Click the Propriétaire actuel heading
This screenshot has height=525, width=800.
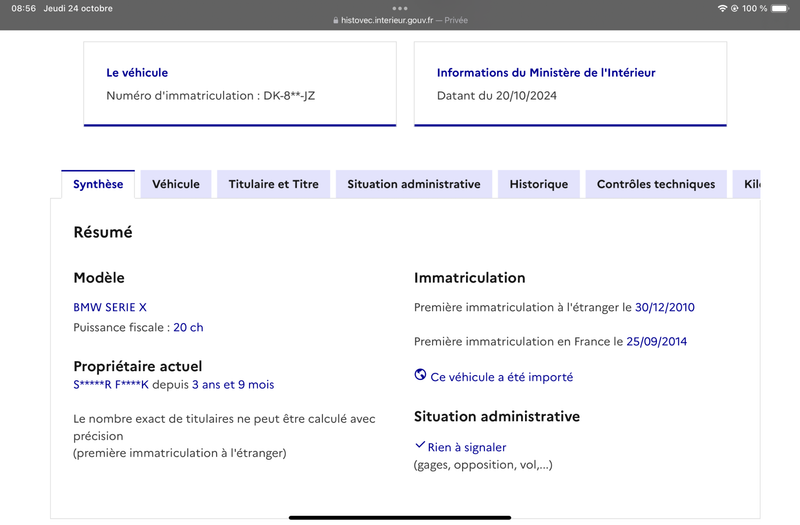click(x=138, y=366)
